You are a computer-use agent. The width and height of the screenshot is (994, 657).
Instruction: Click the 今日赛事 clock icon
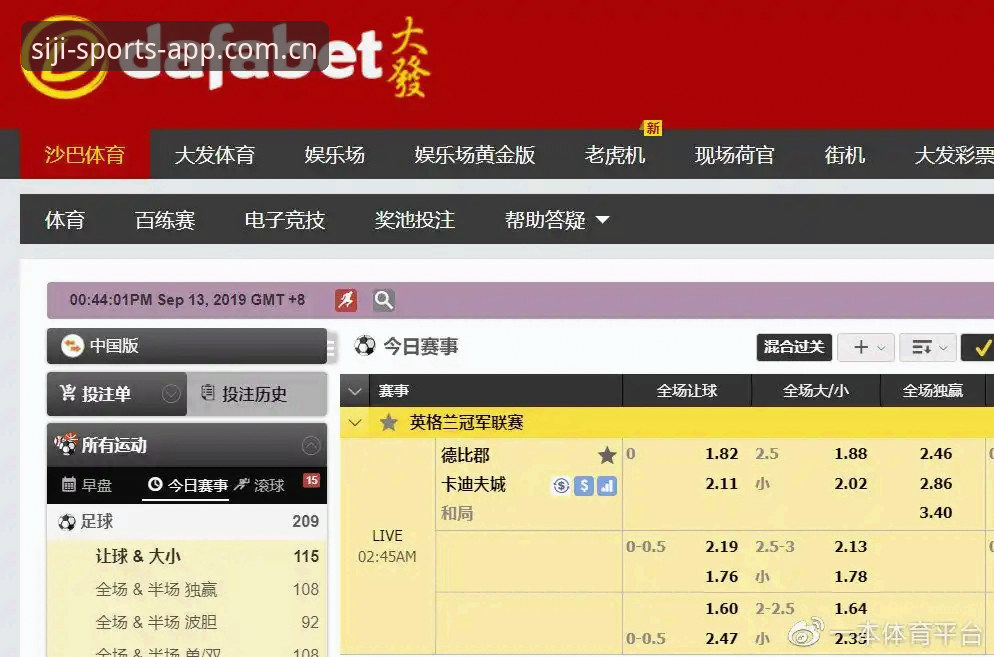[x=155, y=485]
